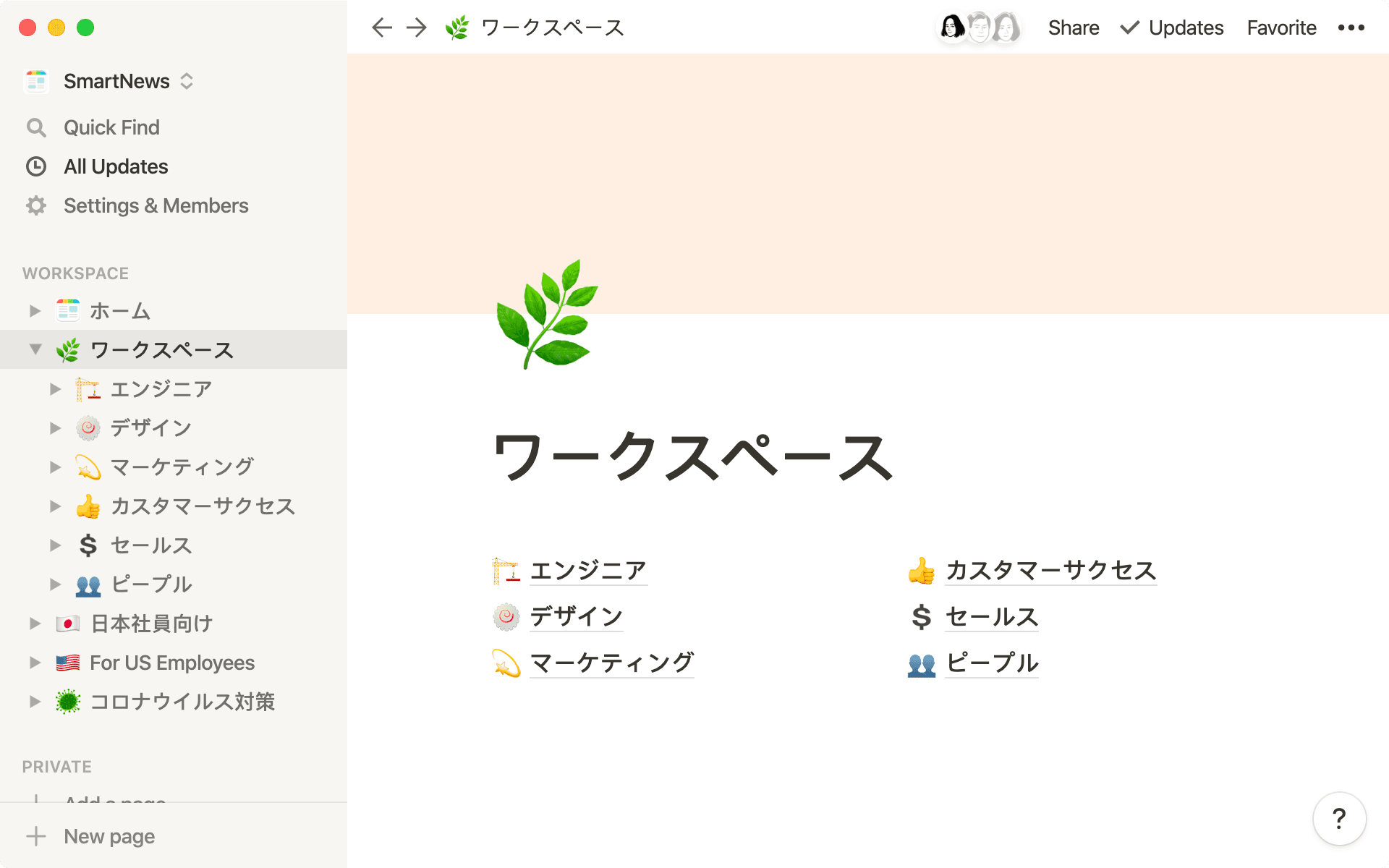Collapse the ワークスペース tree item
Viewport: 1389px width, 868px height.
click(34, 349)
